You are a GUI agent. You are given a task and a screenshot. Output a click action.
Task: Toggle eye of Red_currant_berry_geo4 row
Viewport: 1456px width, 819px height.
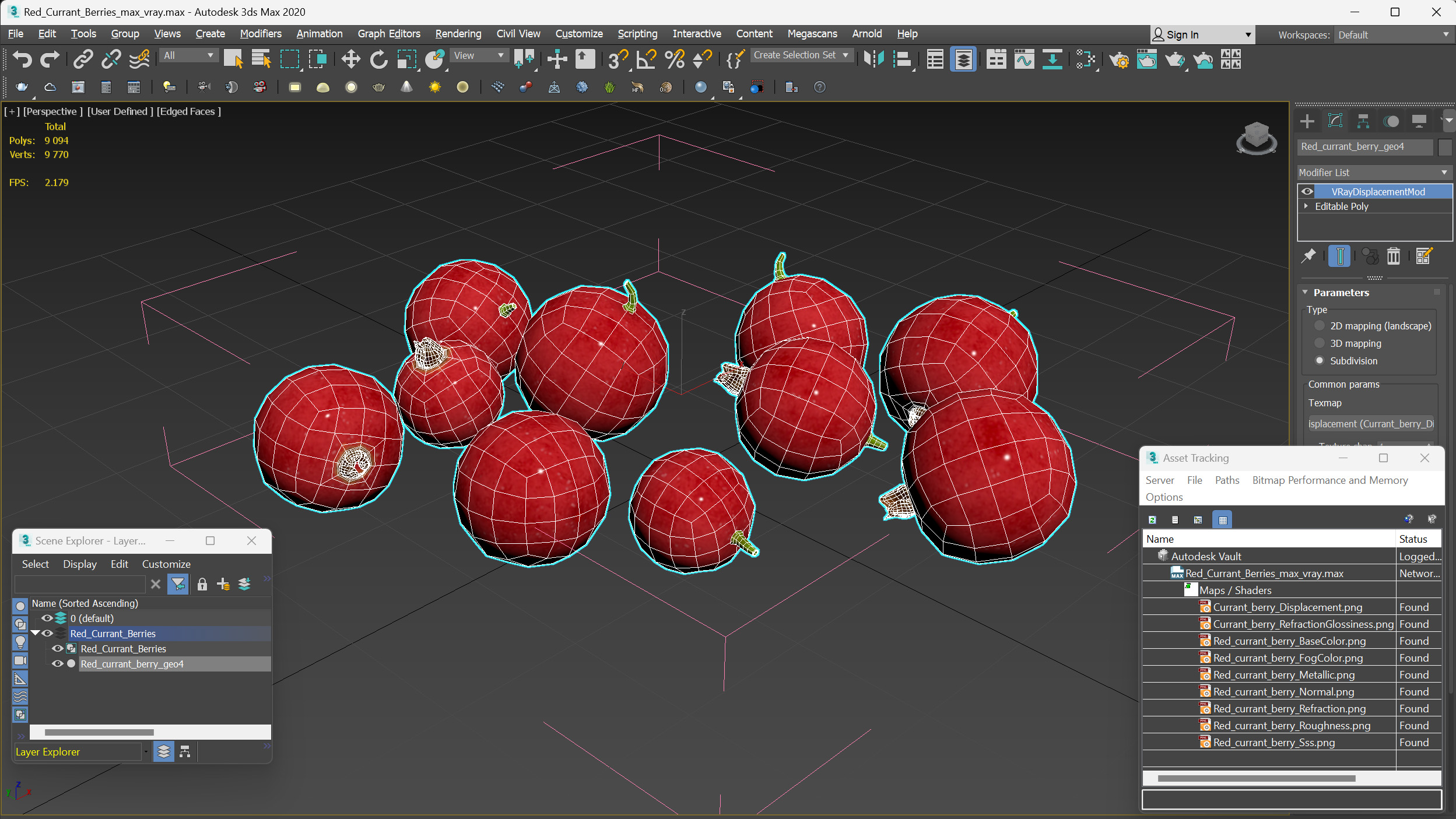pyautogui.click(x=57, y=663)
